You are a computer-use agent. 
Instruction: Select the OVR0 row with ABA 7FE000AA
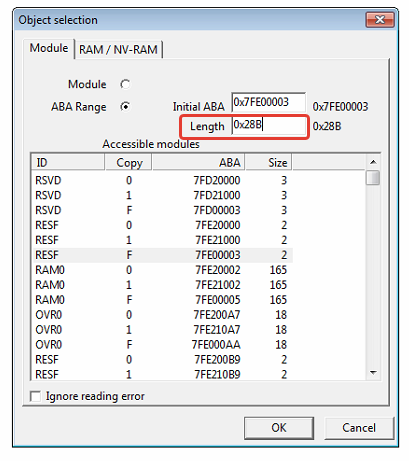pyautogui.click(x=163, y=344)
